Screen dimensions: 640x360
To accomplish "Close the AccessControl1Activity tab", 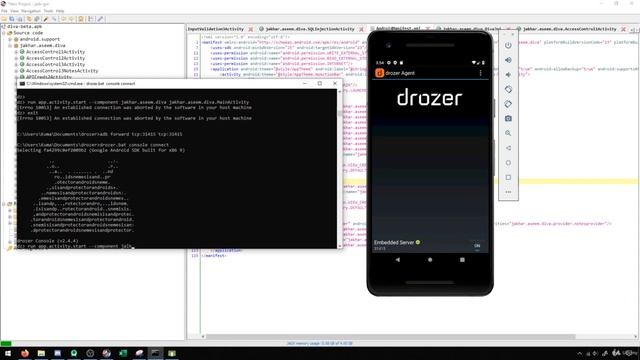I will point(623,29).
